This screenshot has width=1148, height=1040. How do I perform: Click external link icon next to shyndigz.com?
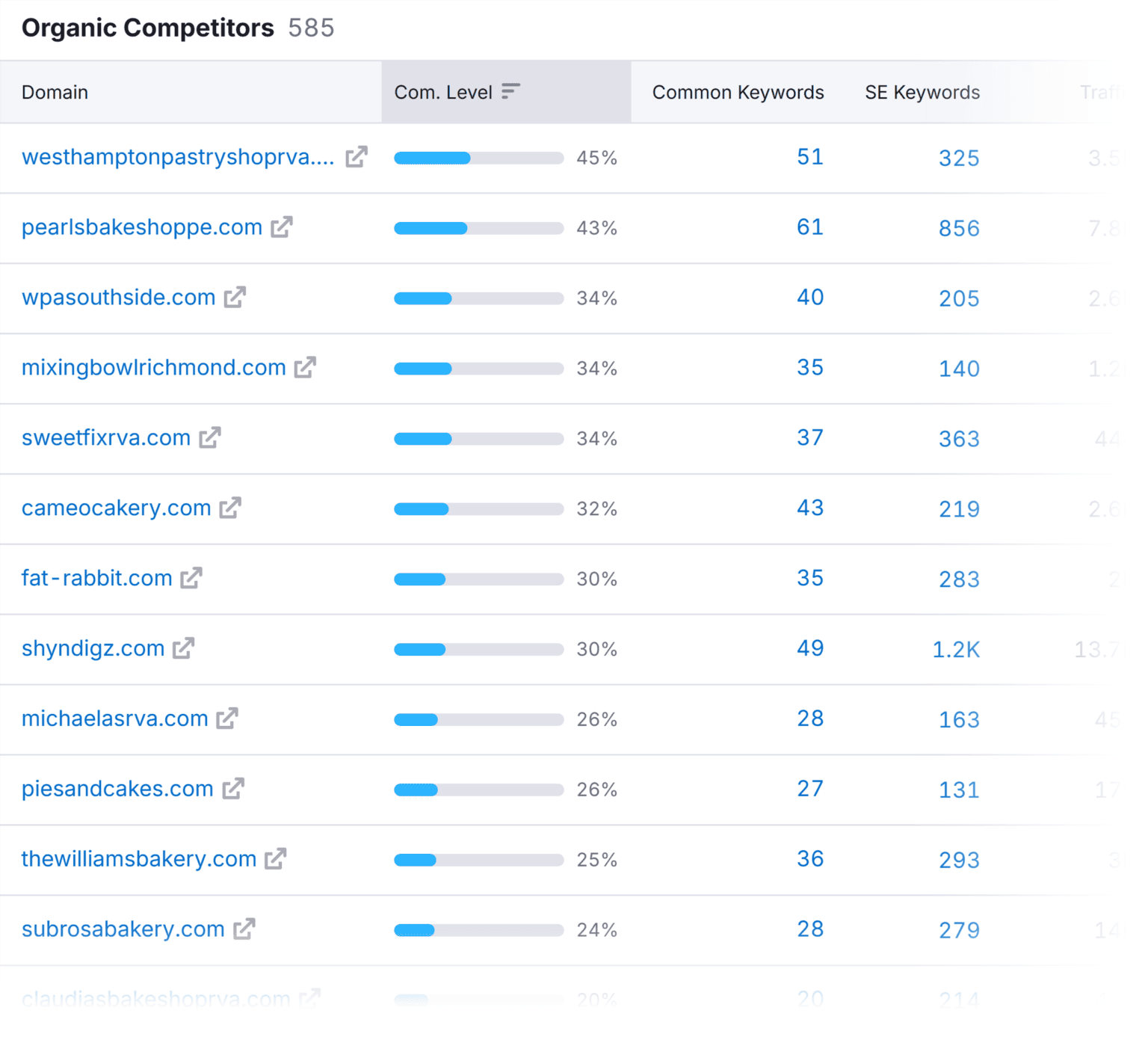(183, 648)
